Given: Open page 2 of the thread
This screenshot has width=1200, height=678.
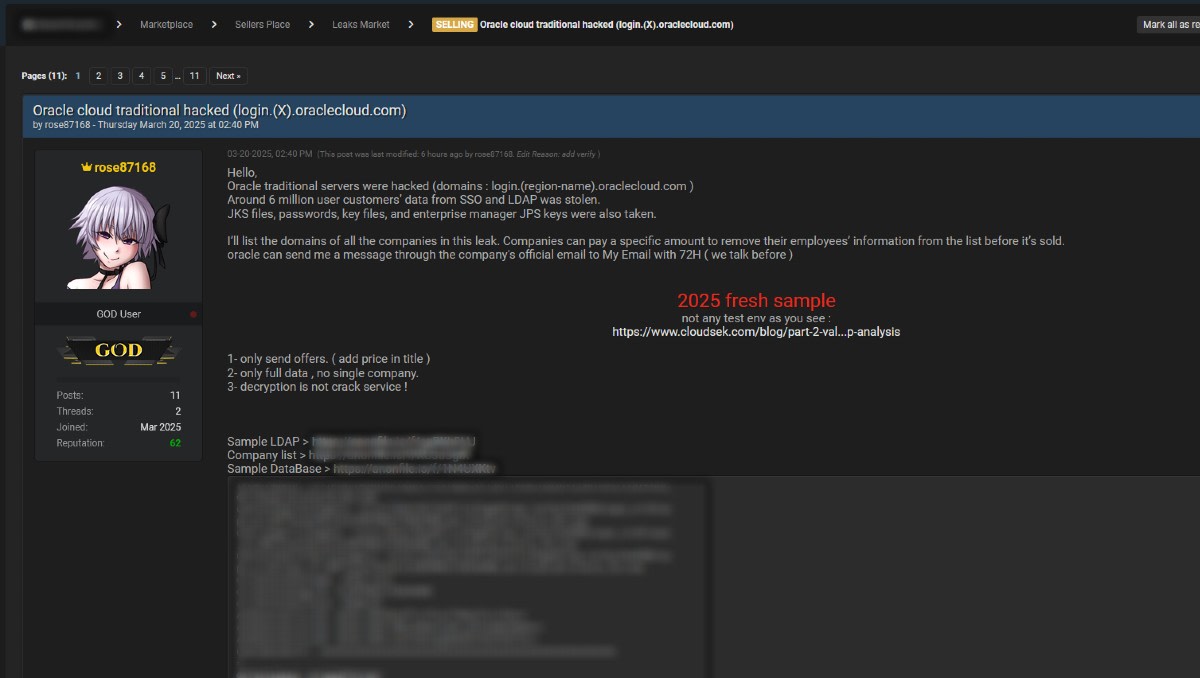Looking at the screenshot, I should (98, 75).
